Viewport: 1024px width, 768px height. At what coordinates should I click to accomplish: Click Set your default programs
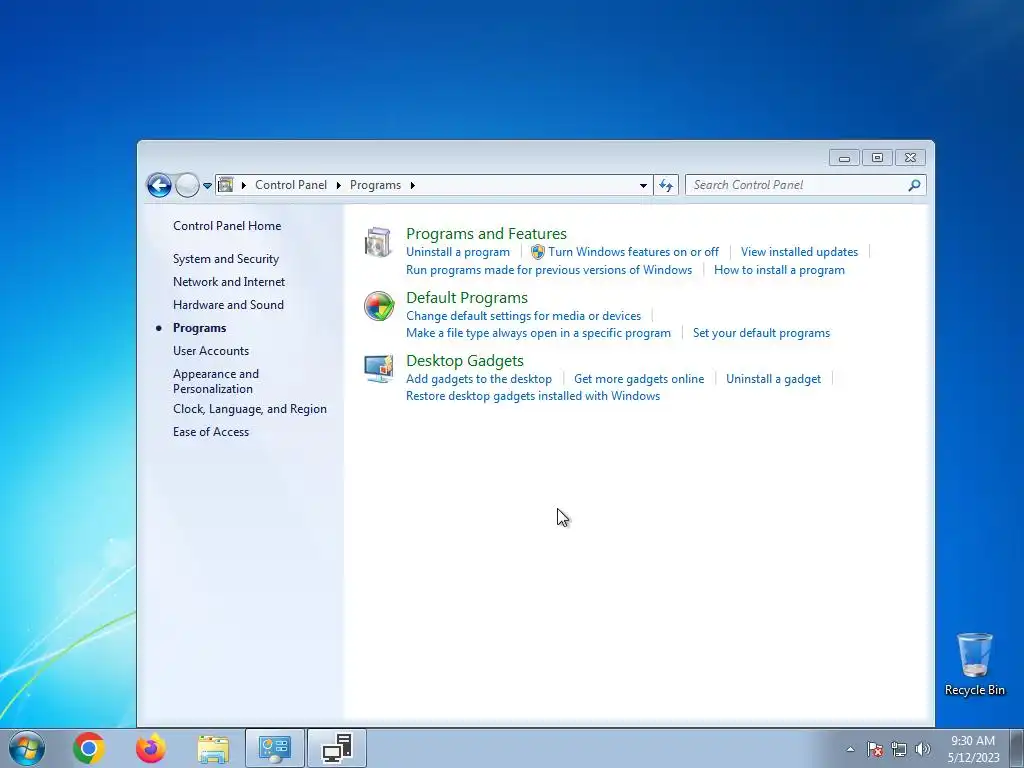pyautogui.click(x=761, y=333)
